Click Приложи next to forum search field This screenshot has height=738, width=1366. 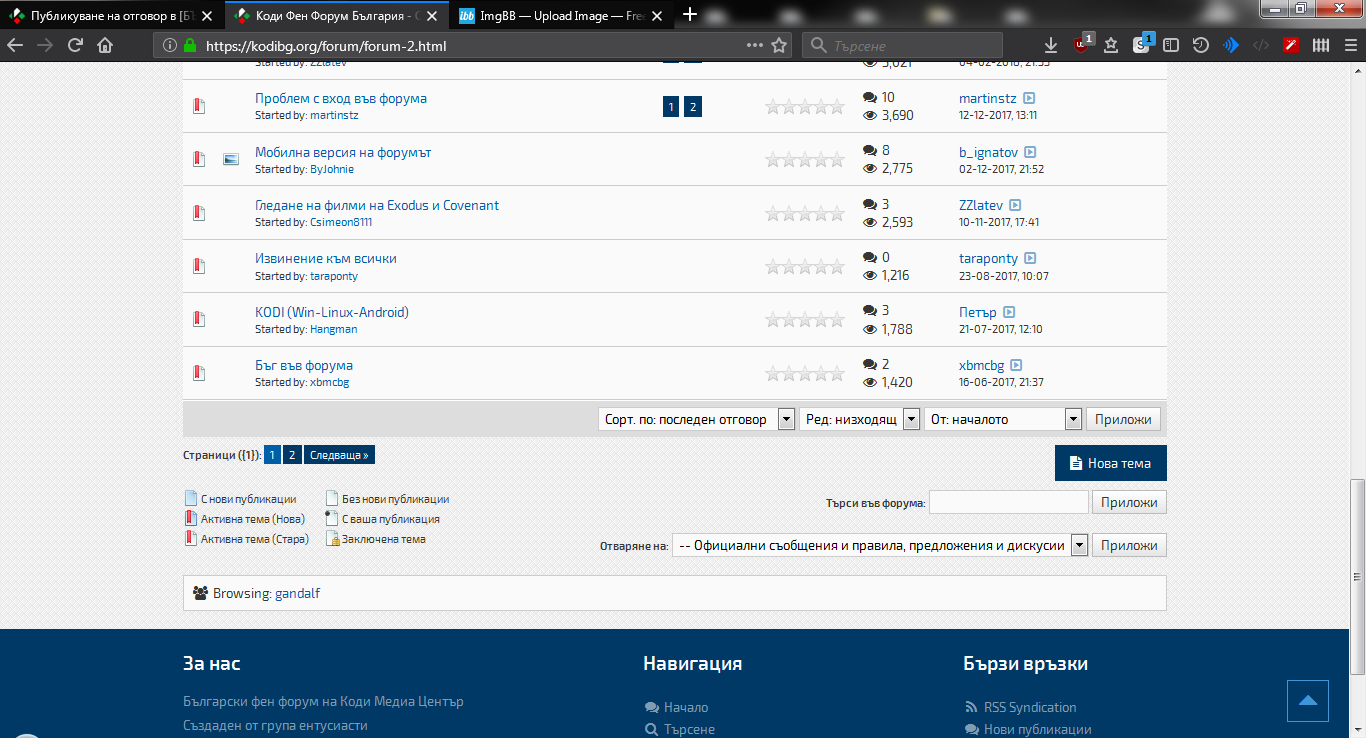pos(1129,502)
